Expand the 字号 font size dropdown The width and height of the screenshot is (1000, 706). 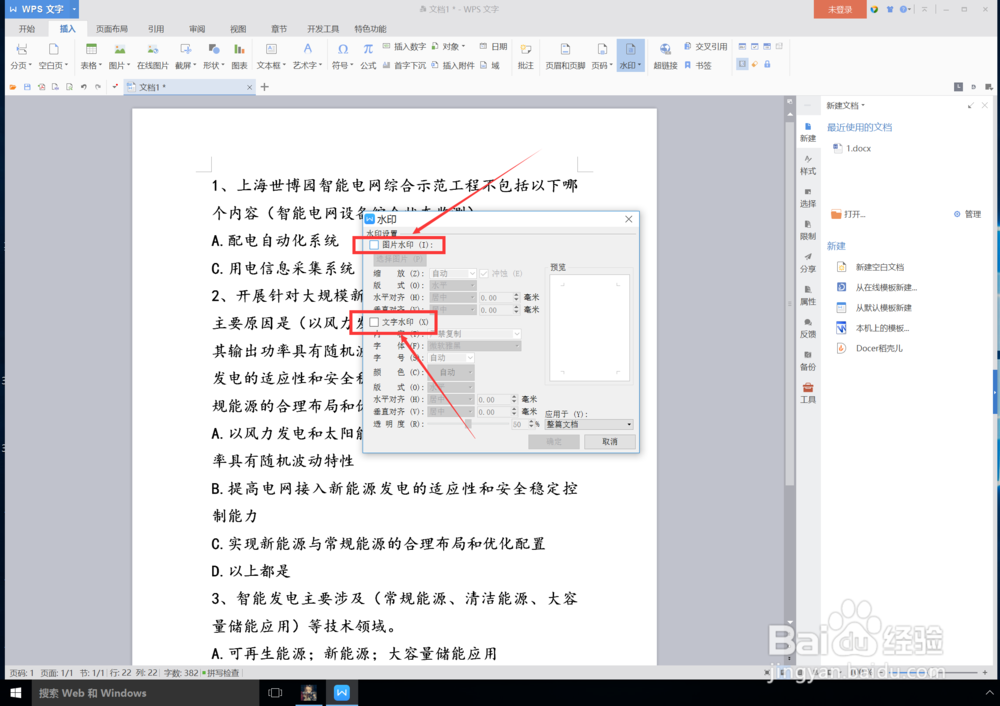(x=469, y=358)
